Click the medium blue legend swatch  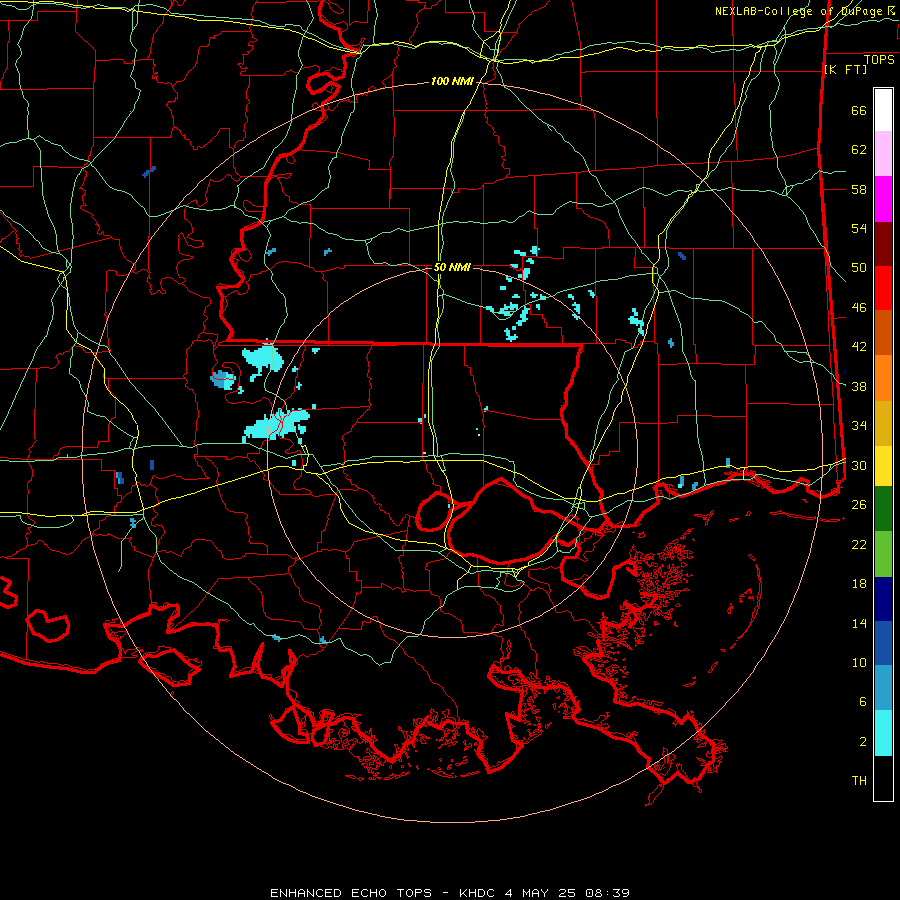[883, 643]
